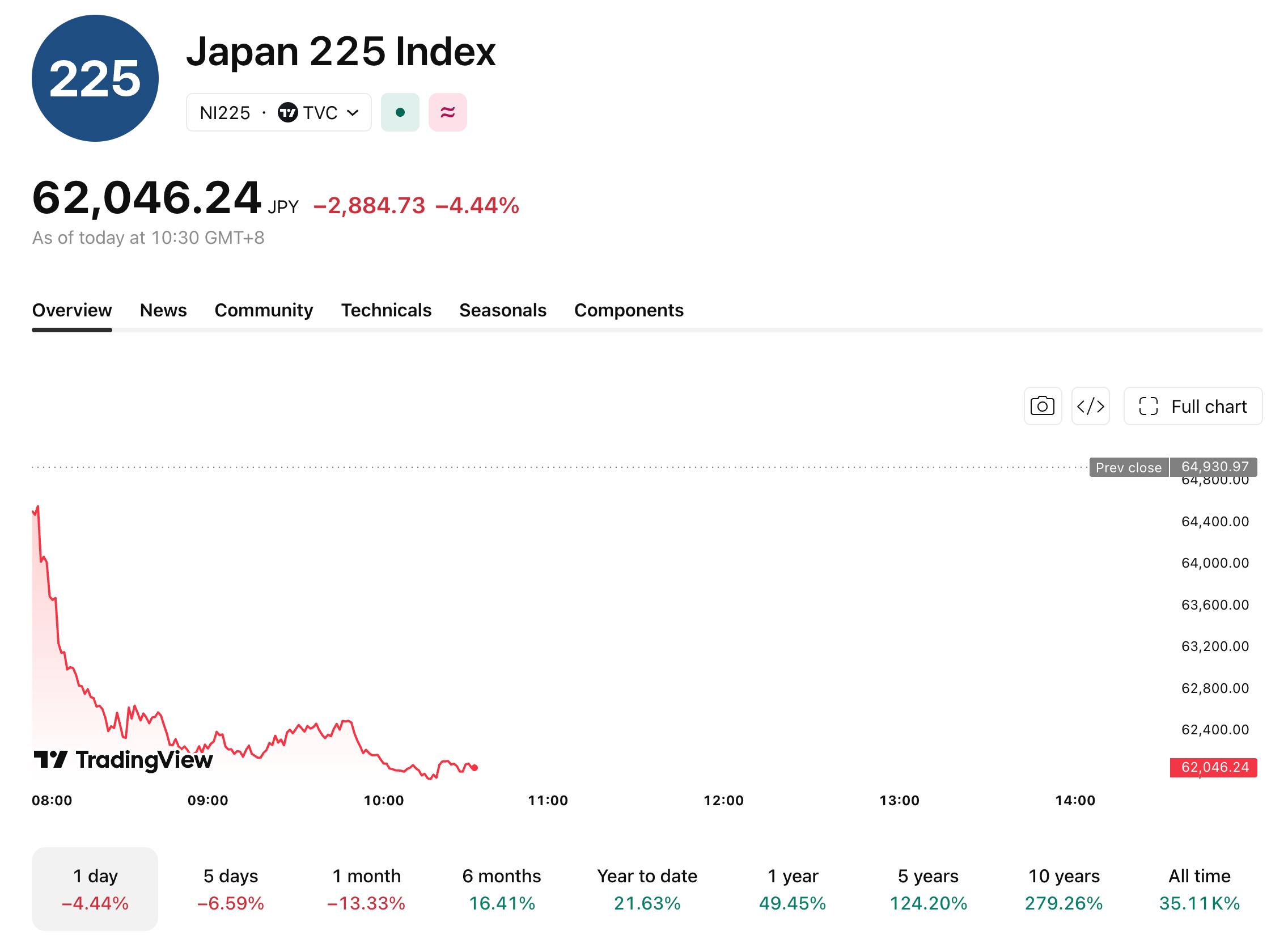Click the Japan 225 Index title

coord(341,51)
